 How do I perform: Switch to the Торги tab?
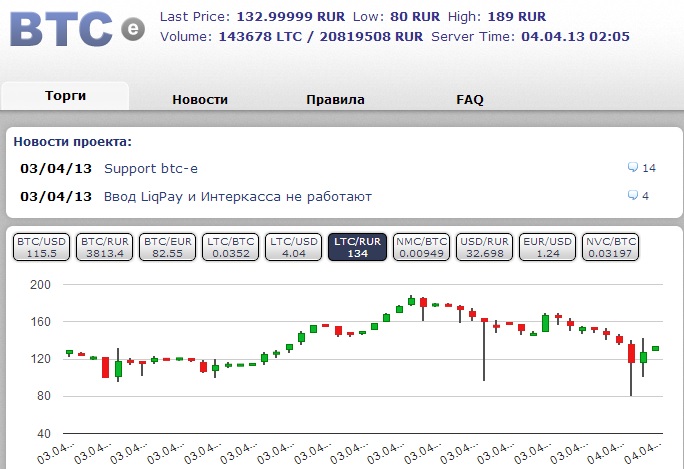point(65,96)
